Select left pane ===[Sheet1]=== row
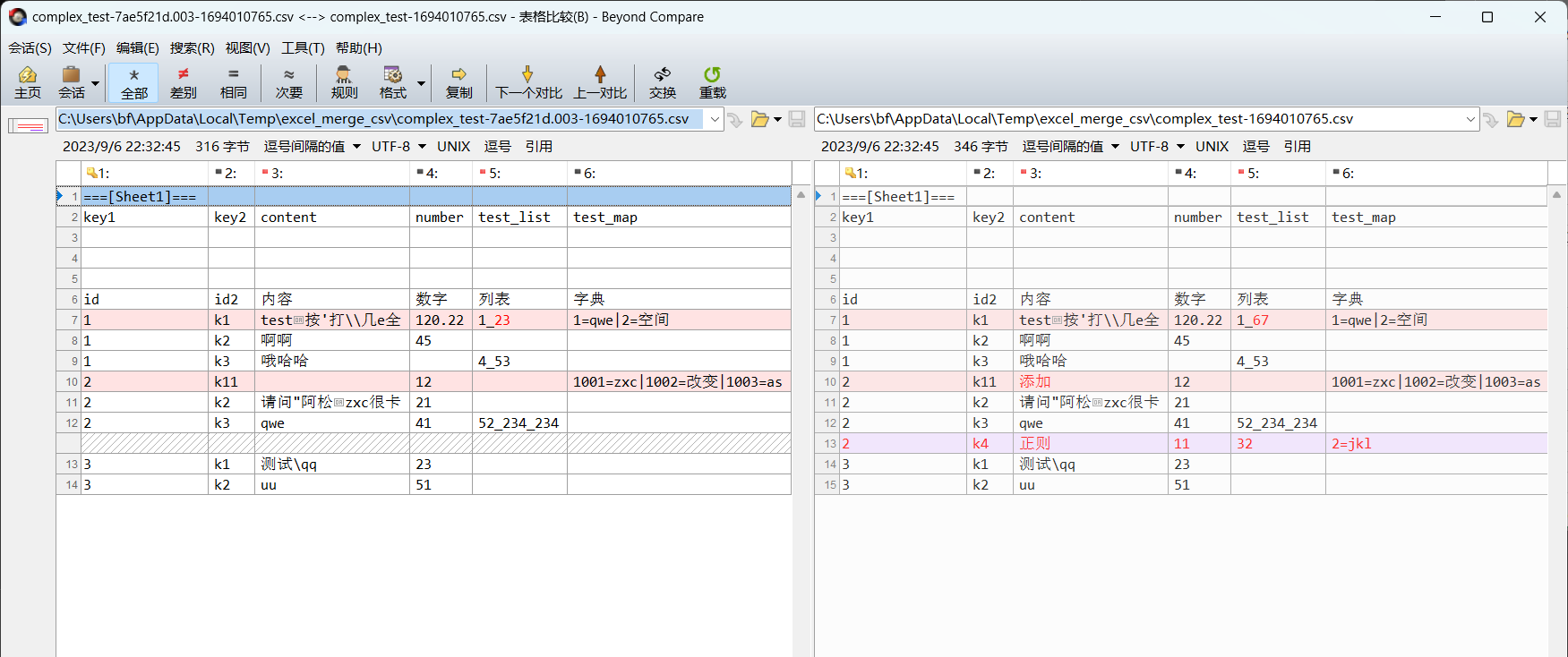 pos(424,196)
